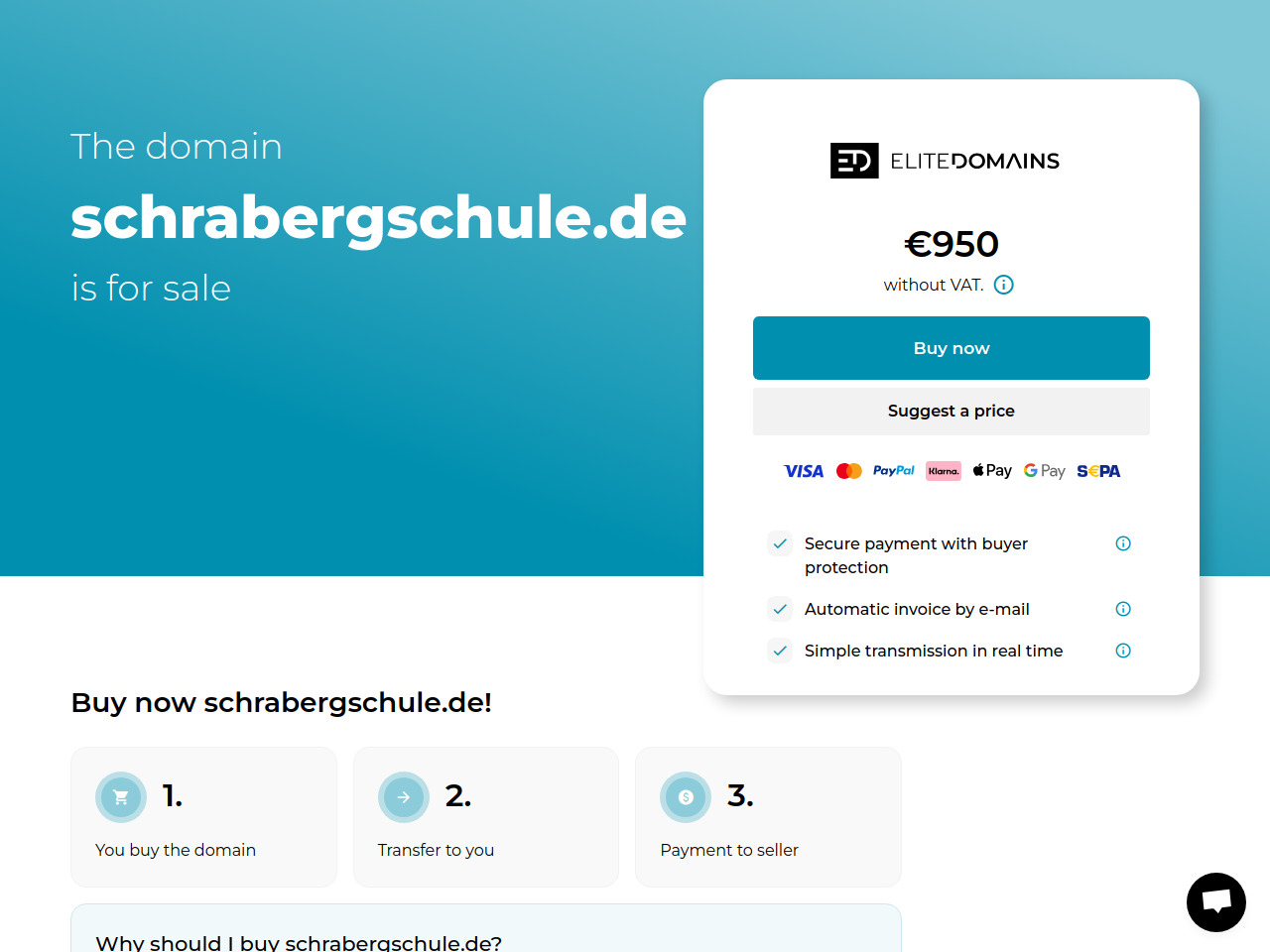Viewport: 1270px width, 952px height.
Task: Show info for automatic invoice by e-mail
Action: (x=1123, y=609)
